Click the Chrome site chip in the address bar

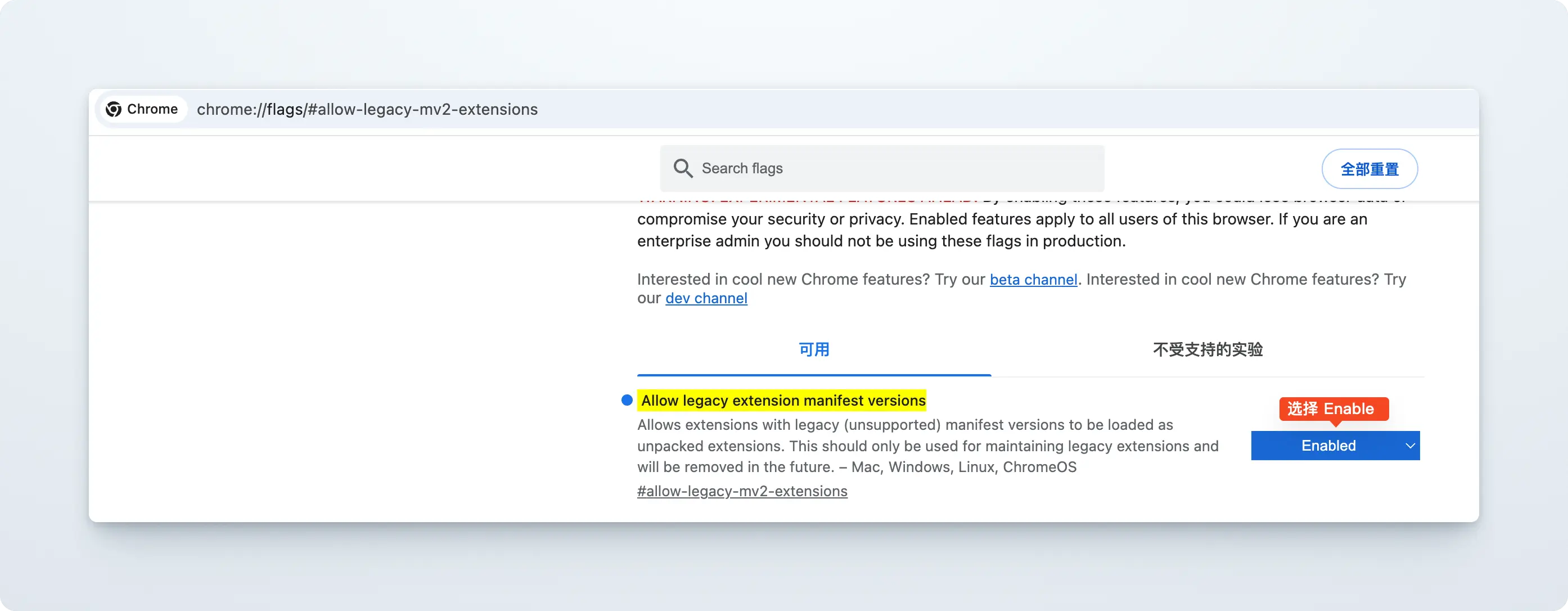pyautogui.click(x=142, y=109)
